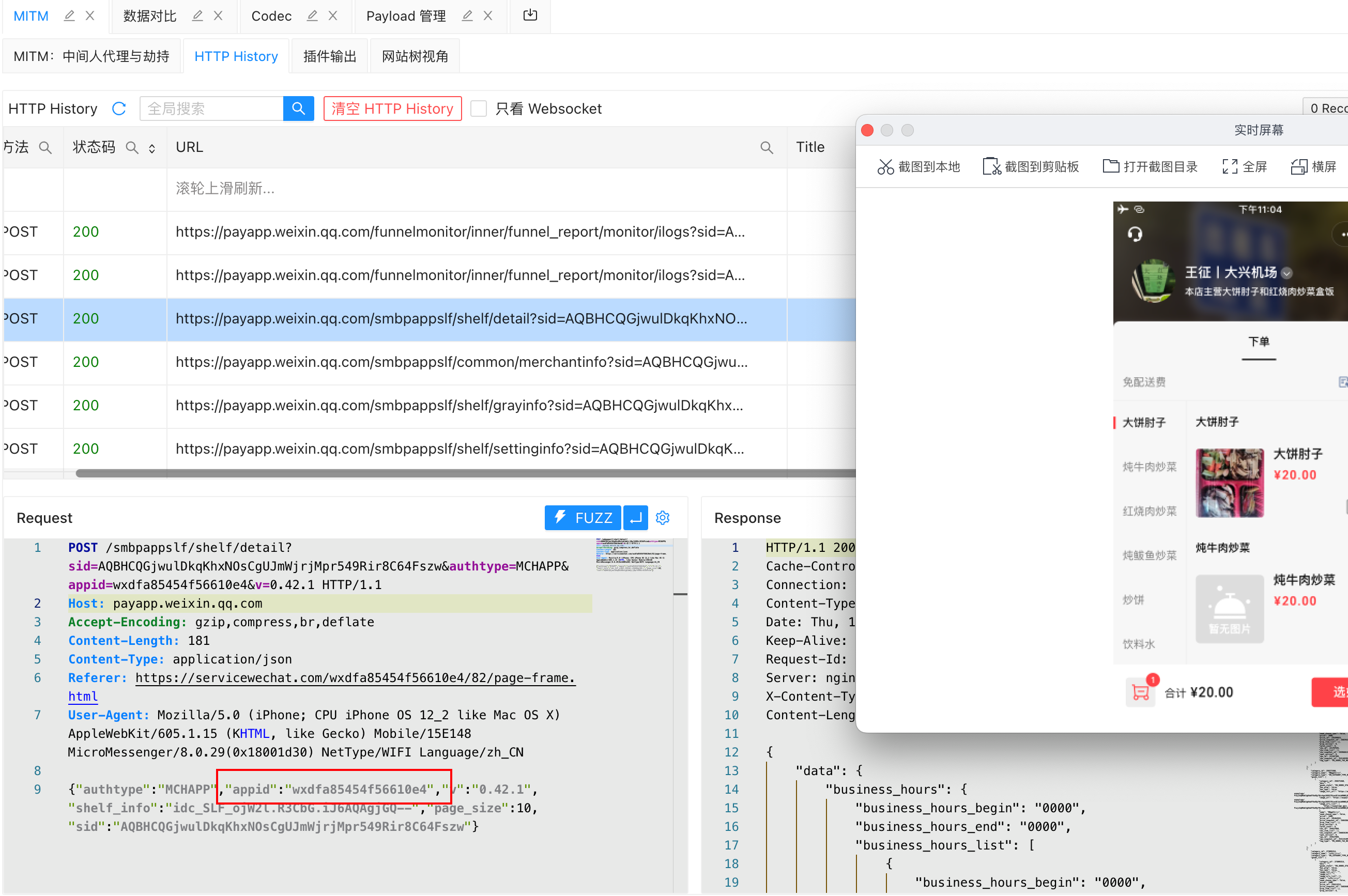The width and height of the screenshot is (1348, 896).
Task: Close the MITM tab
Action: point(90,16)
